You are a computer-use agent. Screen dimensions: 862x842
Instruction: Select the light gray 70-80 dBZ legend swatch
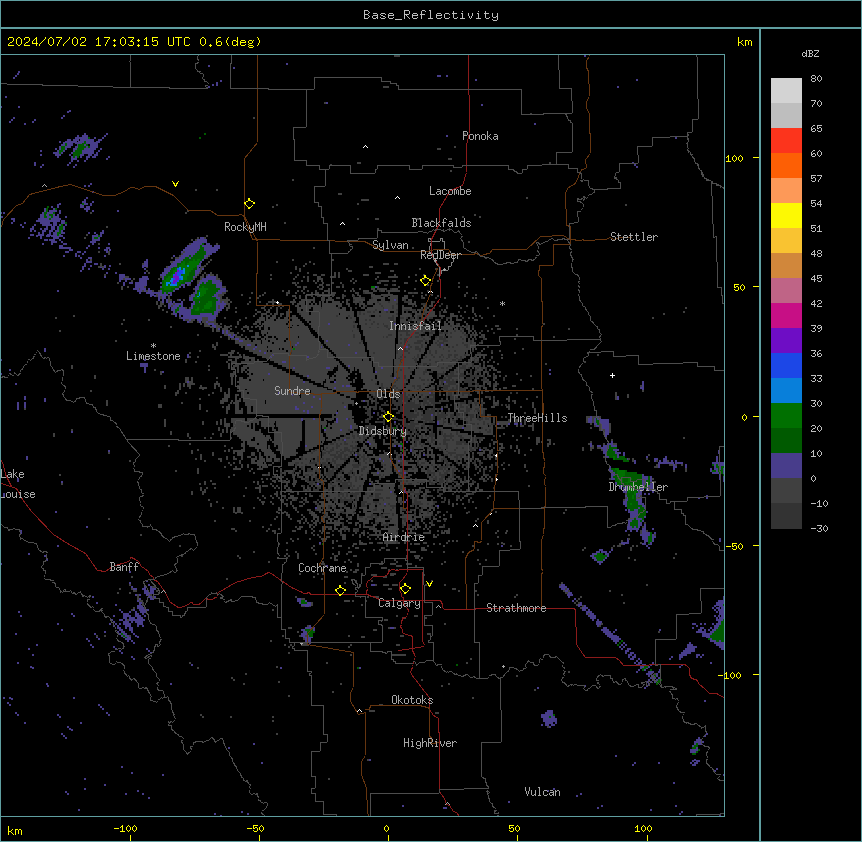pyautogui.click(x=786, y=91)
